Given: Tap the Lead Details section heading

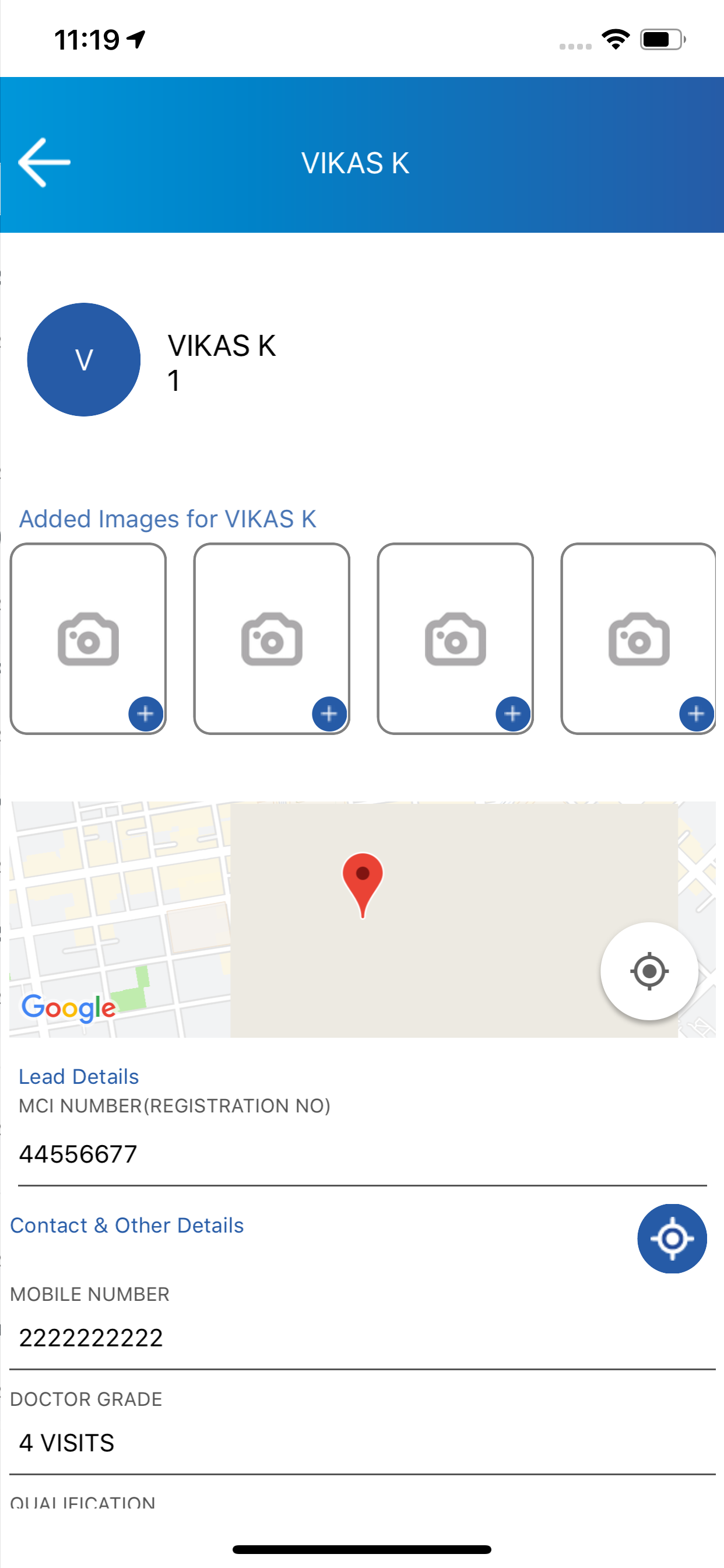Looking at the screenshot, I should click(79, 1077).
